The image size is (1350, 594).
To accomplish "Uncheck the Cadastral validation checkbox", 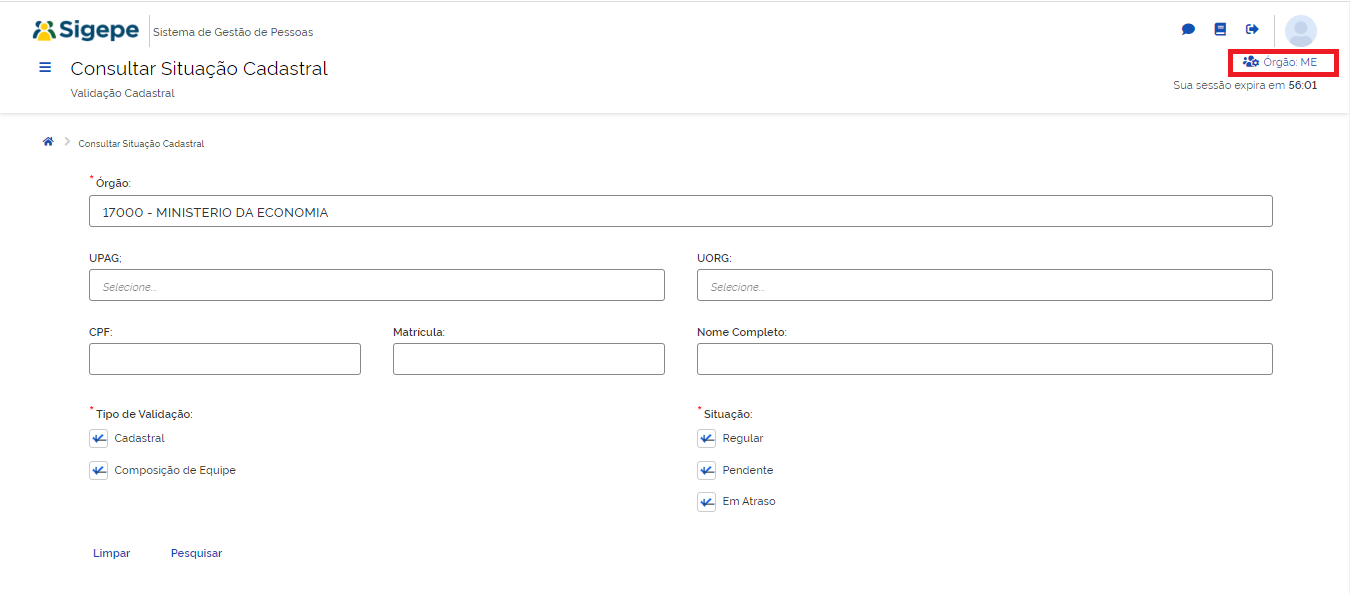I will pos(98,438).
